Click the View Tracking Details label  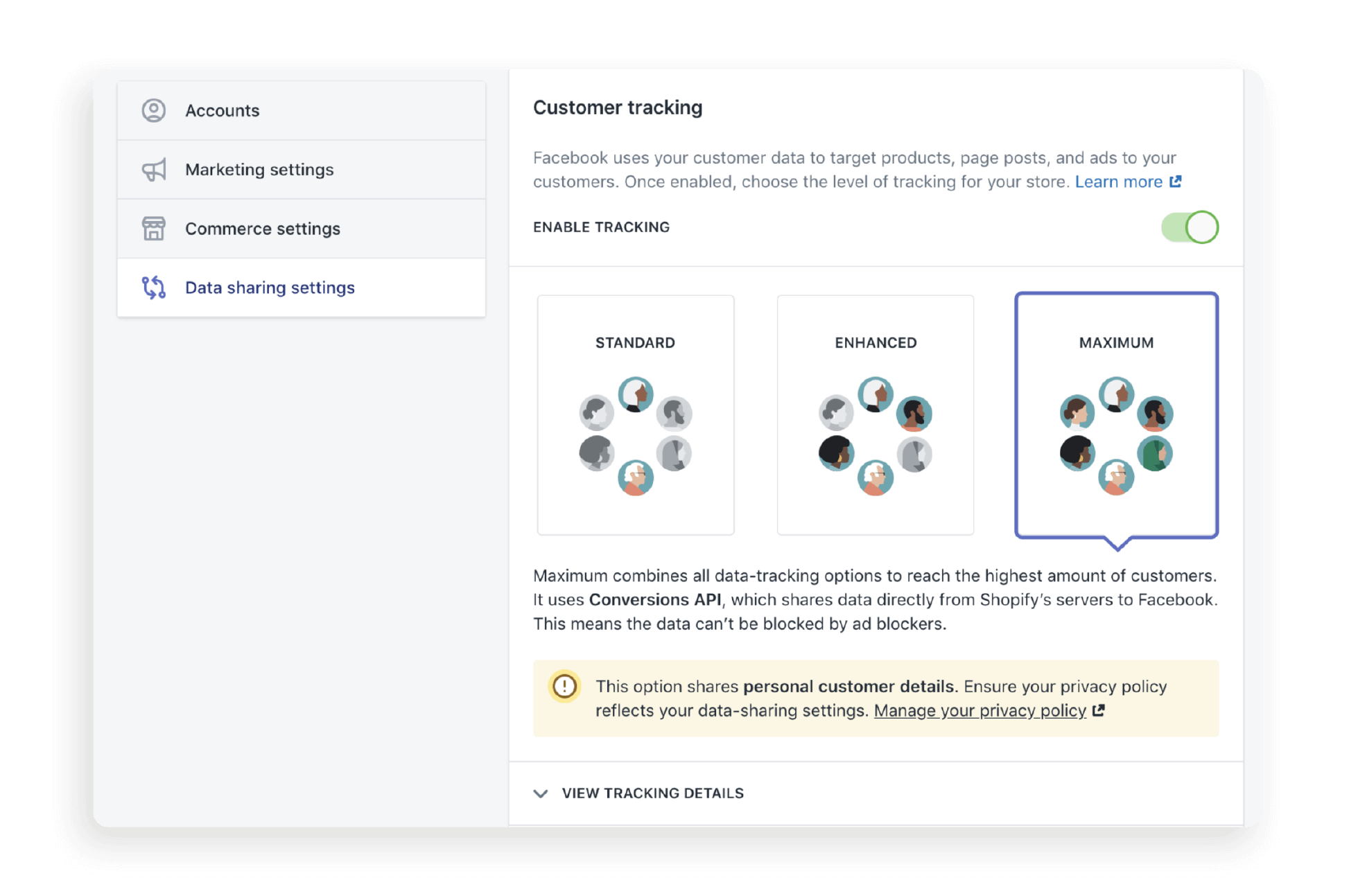(x=652, y=793)
